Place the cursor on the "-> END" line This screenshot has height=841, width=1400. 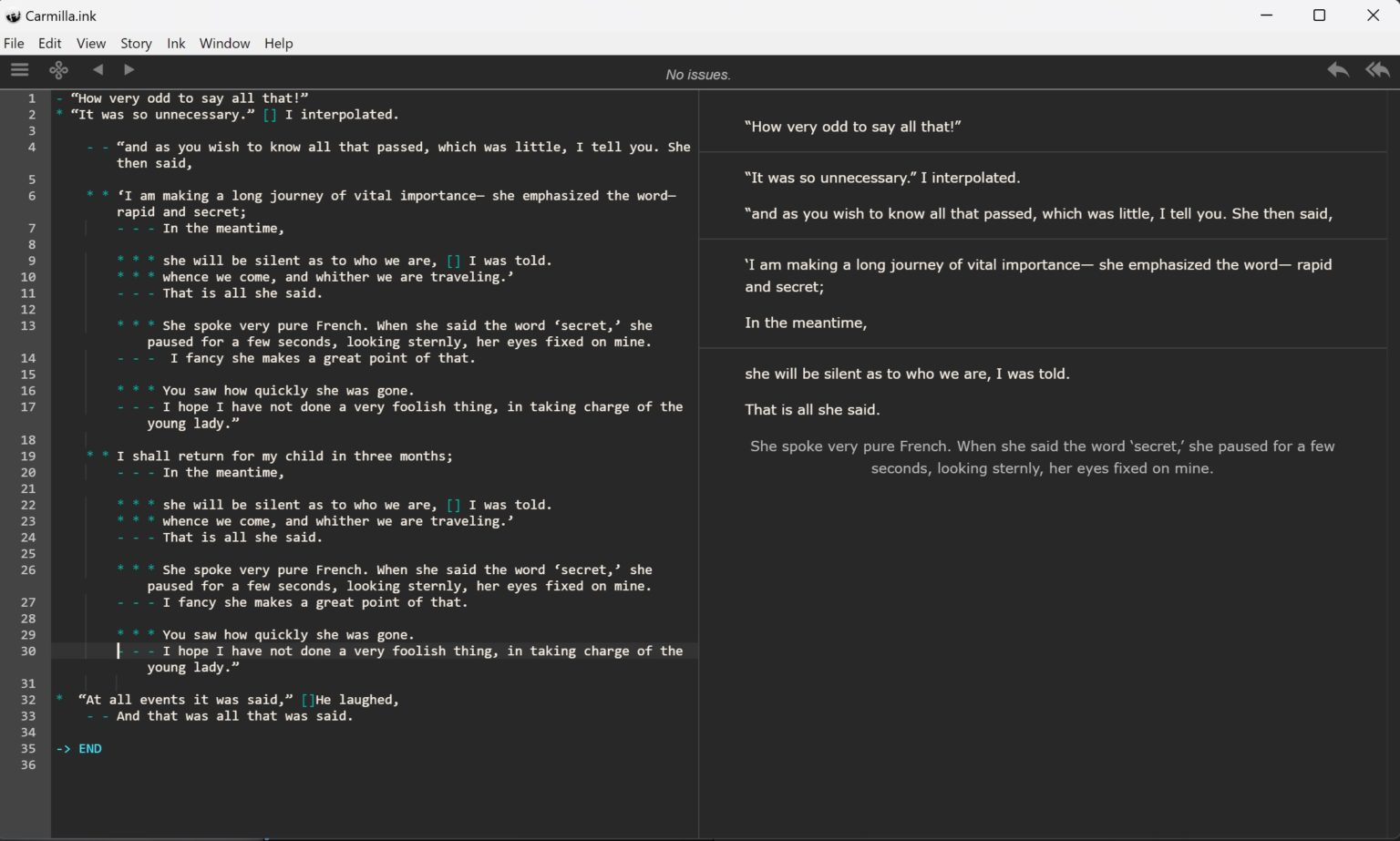(x=89, y=749)
